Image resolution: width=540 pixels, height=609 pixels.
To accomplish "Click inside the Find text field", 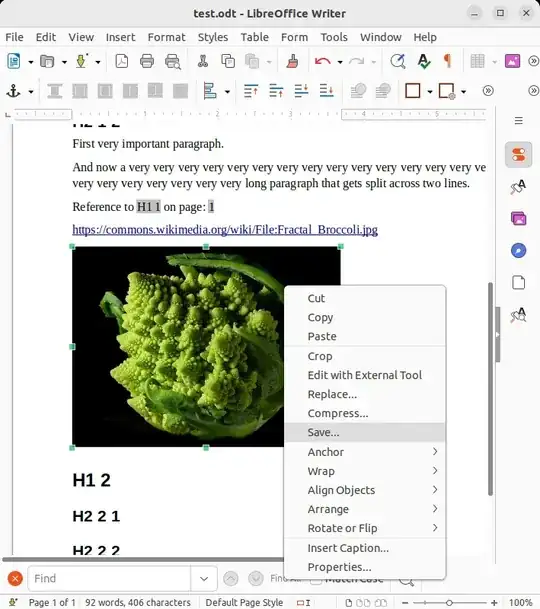I will (x=109, y=579).
